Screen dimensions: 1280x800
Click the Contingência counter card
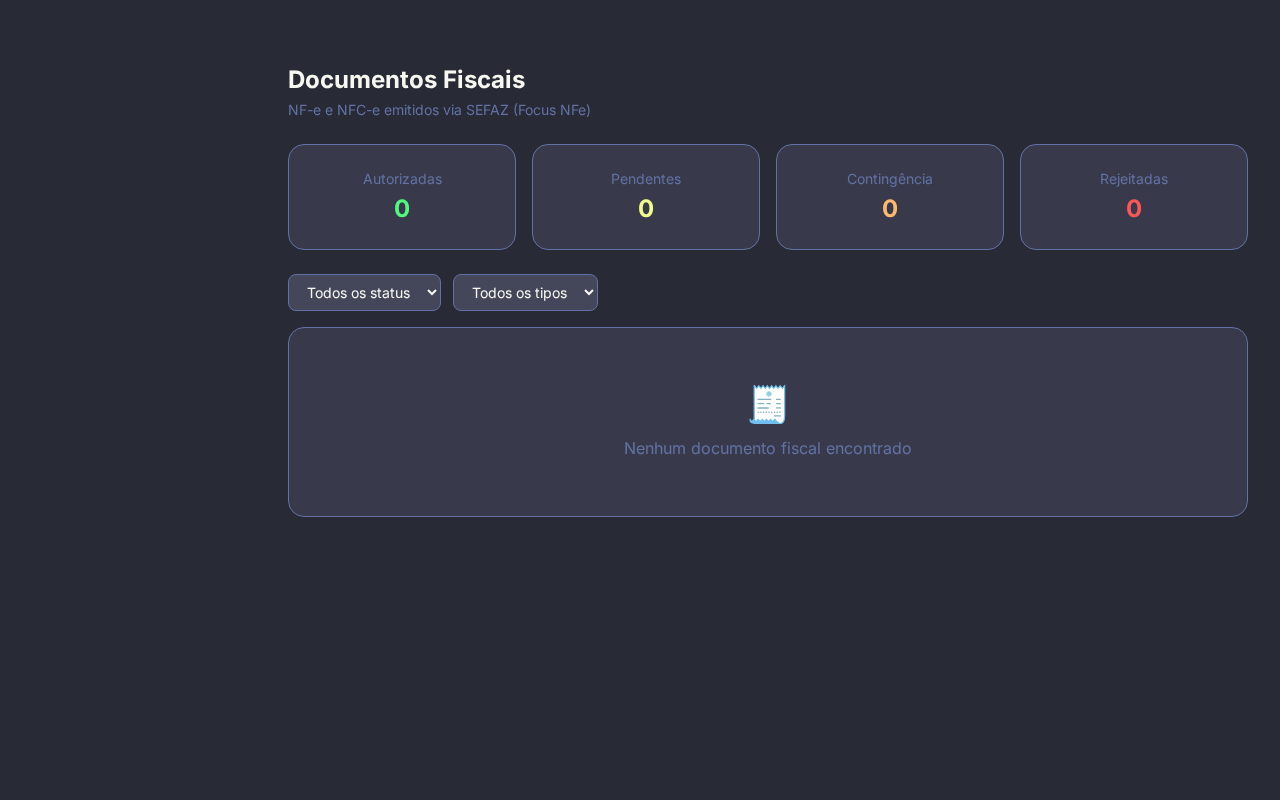pyautogui.click(x=890, y=197)
